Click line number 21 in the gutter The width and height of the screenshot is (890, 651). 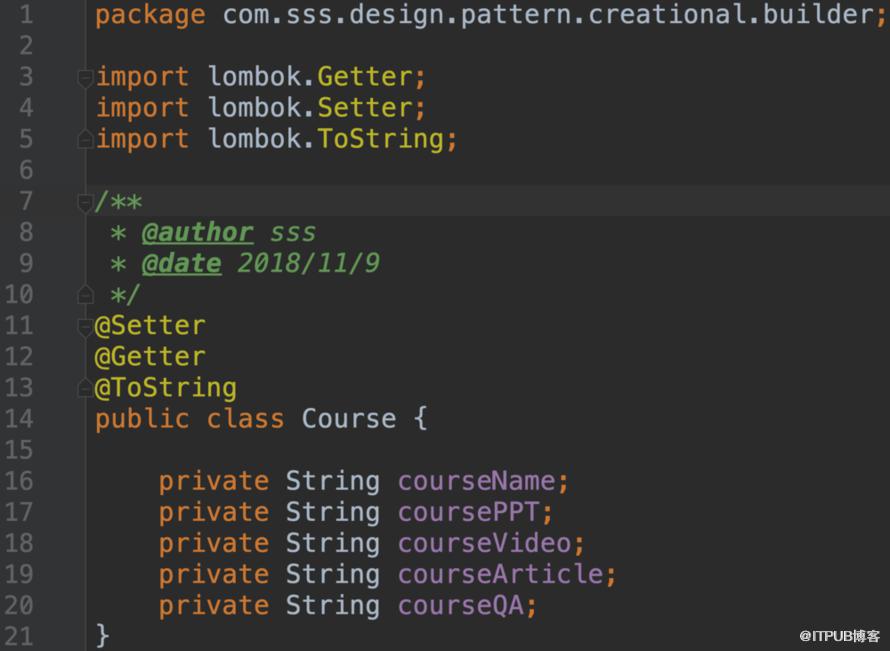(x=19, y=637)
